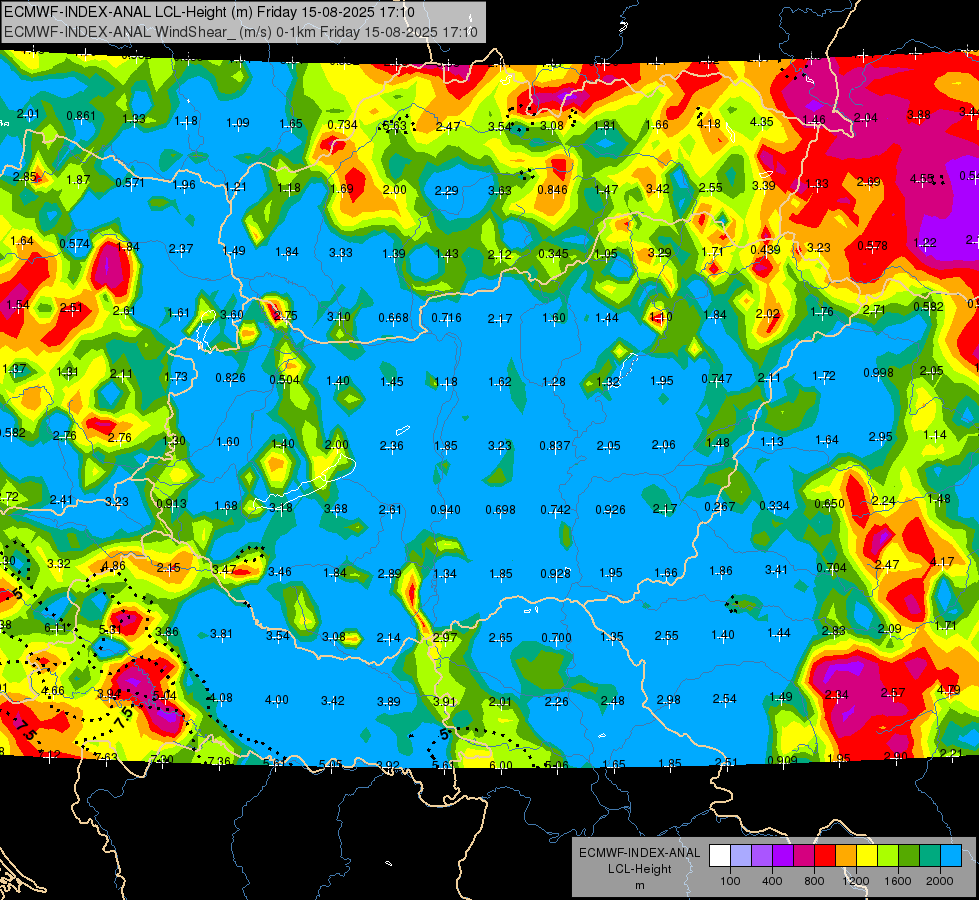Select the grid value 3.60

coord(232,315)
